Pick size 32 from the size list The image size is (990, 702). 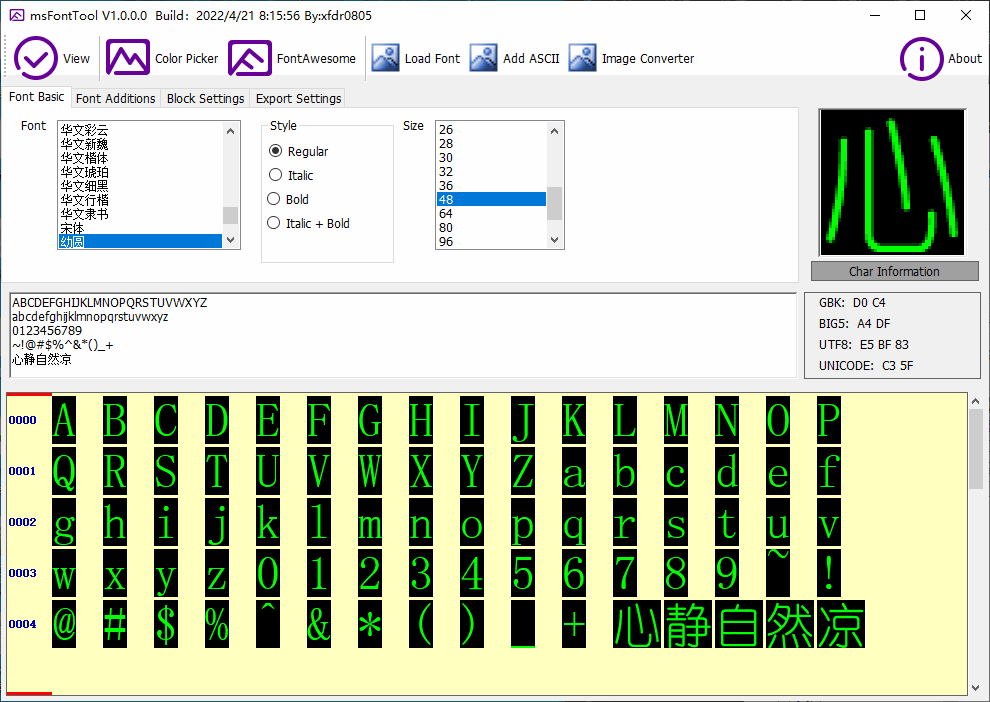coord(491,171)
